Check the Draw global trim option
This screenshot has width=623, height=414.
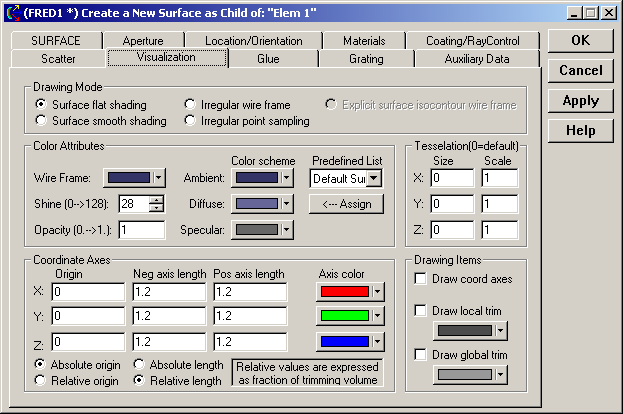[421, 355]
